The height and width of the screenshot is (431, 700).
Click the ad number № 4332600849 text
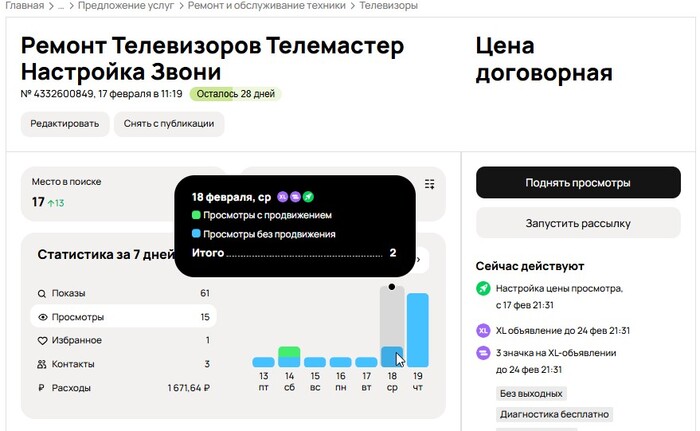pyautogui.click(x=57, y=94)
